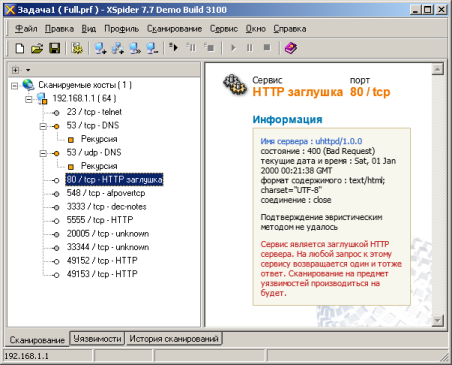Image resolution: width=452 pixels, height=365 pixels.
Task: Click the orange node marker of 53 / tcp - DNS
Action: pyautogui.click(x=56, y=126)
